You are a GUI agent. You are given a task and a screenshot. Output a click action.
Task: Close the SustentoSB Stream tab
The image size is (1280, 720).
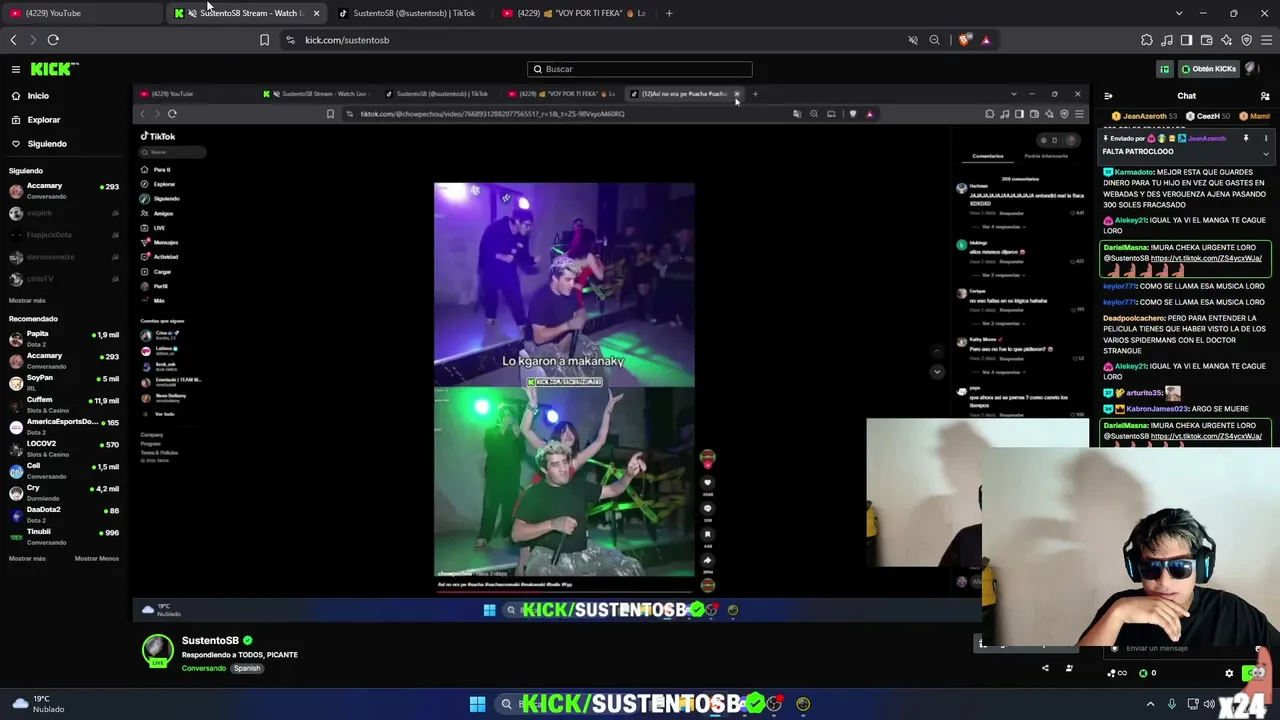point(316,13)
